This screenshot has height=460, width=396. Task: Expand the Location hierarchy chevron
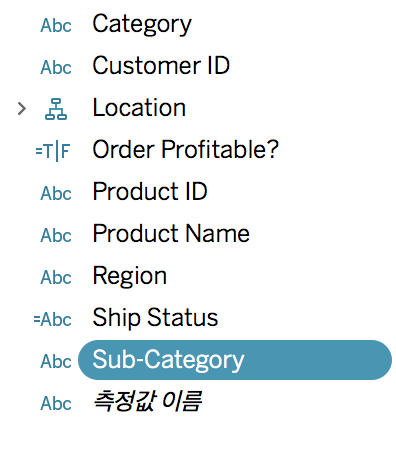click(x=22, y=109)
